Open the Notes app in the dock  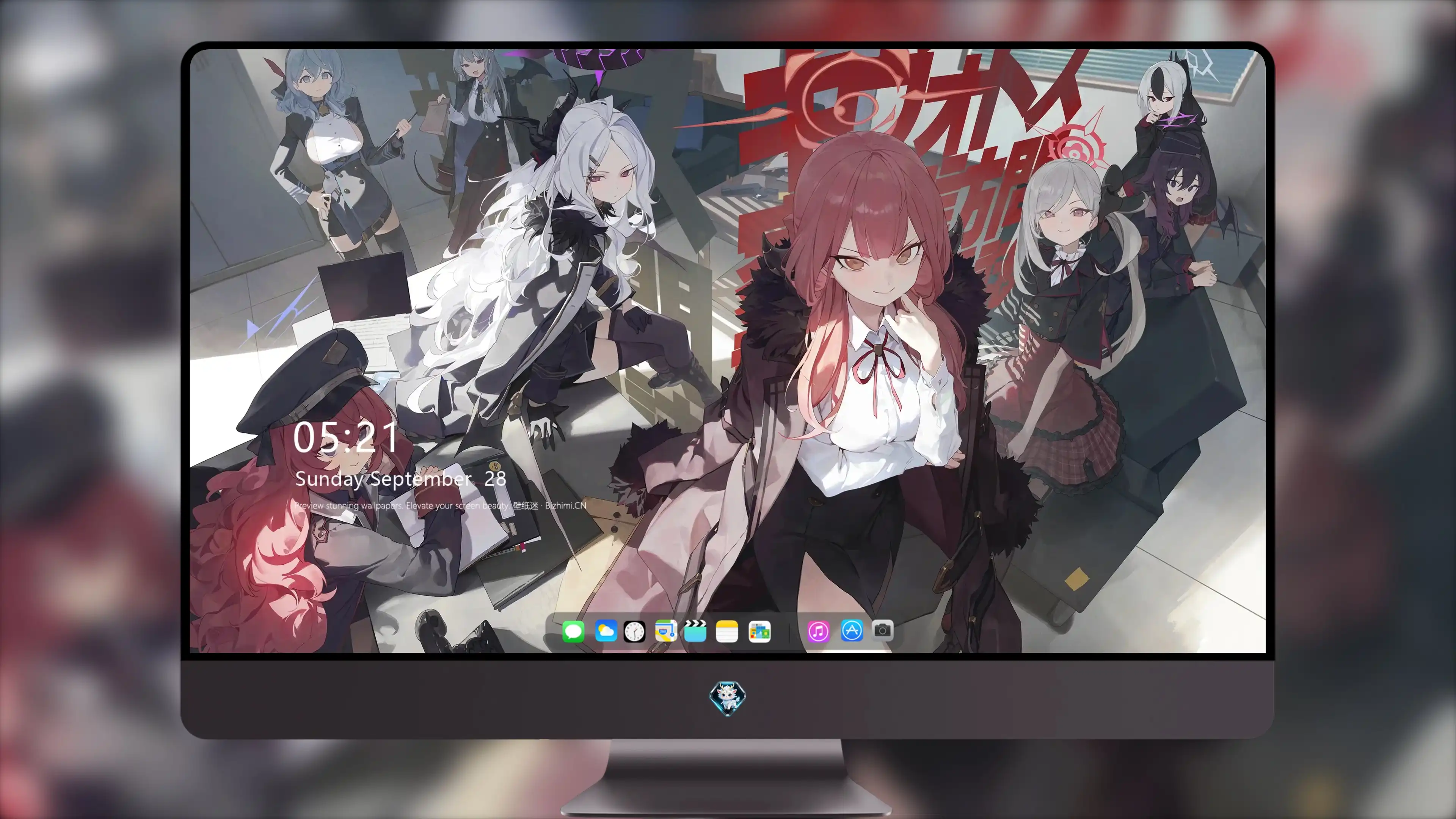[727, 631]
